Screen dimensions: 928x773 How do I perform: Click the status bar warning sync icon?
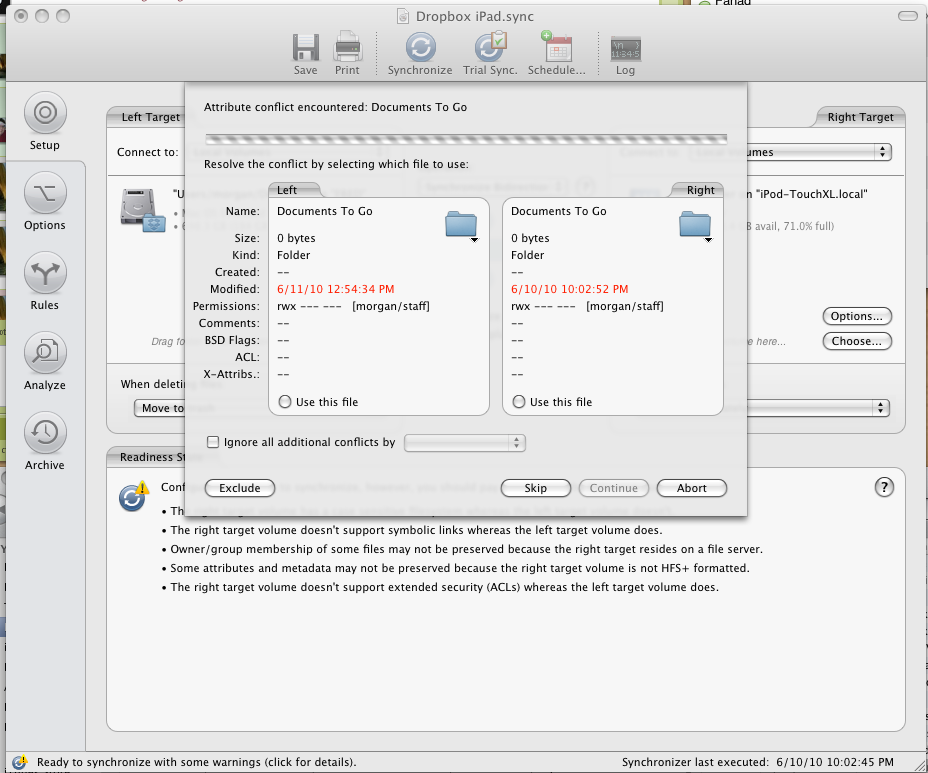[20, 762]
